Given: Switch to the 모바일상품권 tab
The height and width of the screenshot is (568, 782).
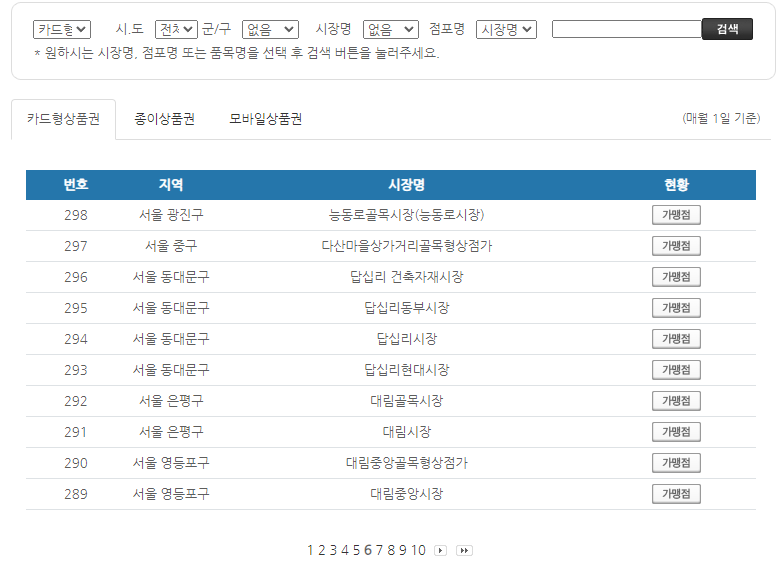Looking at the screenshot, I should 265,119.
